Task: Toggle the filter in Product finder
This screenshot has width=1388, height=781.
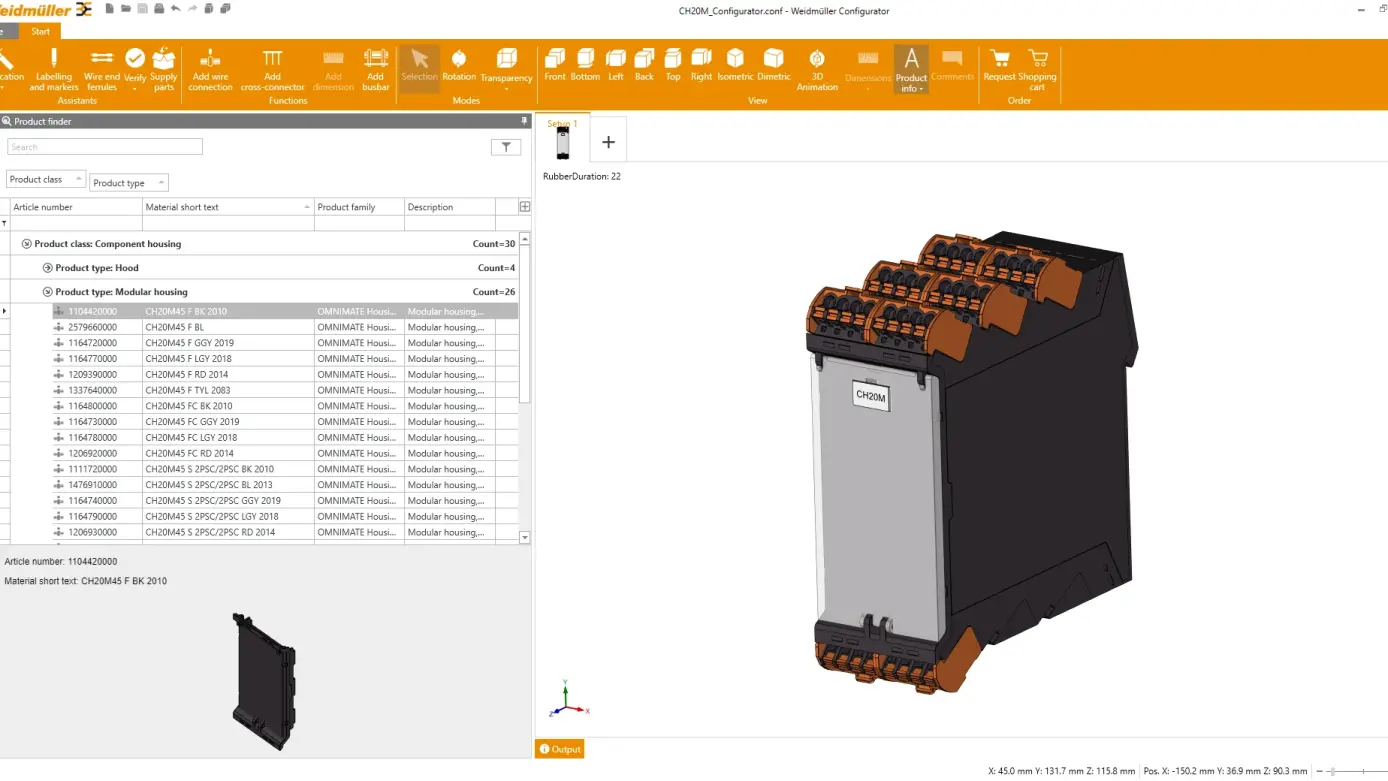Action: pos(506,146)
